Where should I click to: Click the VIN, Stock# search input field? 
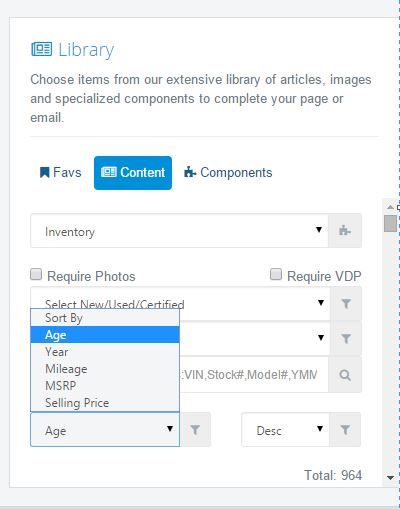(254, 375)
